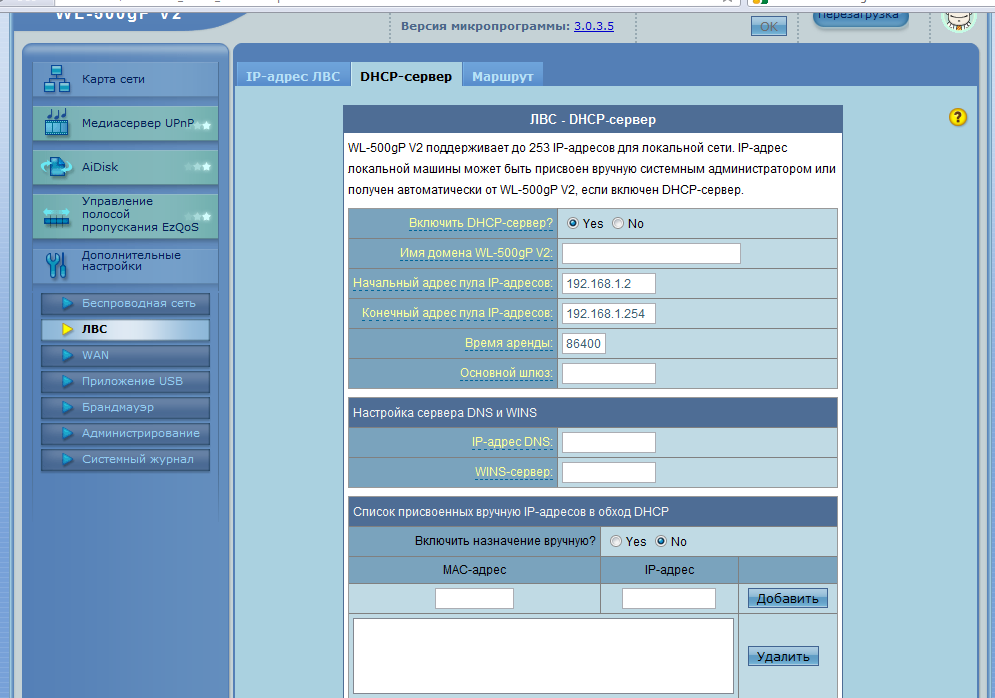Click Конечный адрес пула IP-адресов label
The width and height of the screenshot is (995, 698).
[457, 313]
